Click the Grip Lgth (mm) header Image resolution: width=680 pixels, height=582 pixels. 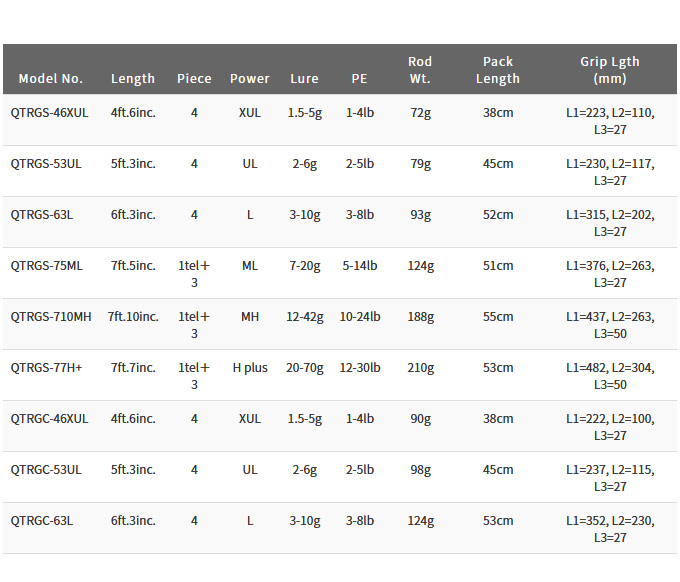[610, 69]
